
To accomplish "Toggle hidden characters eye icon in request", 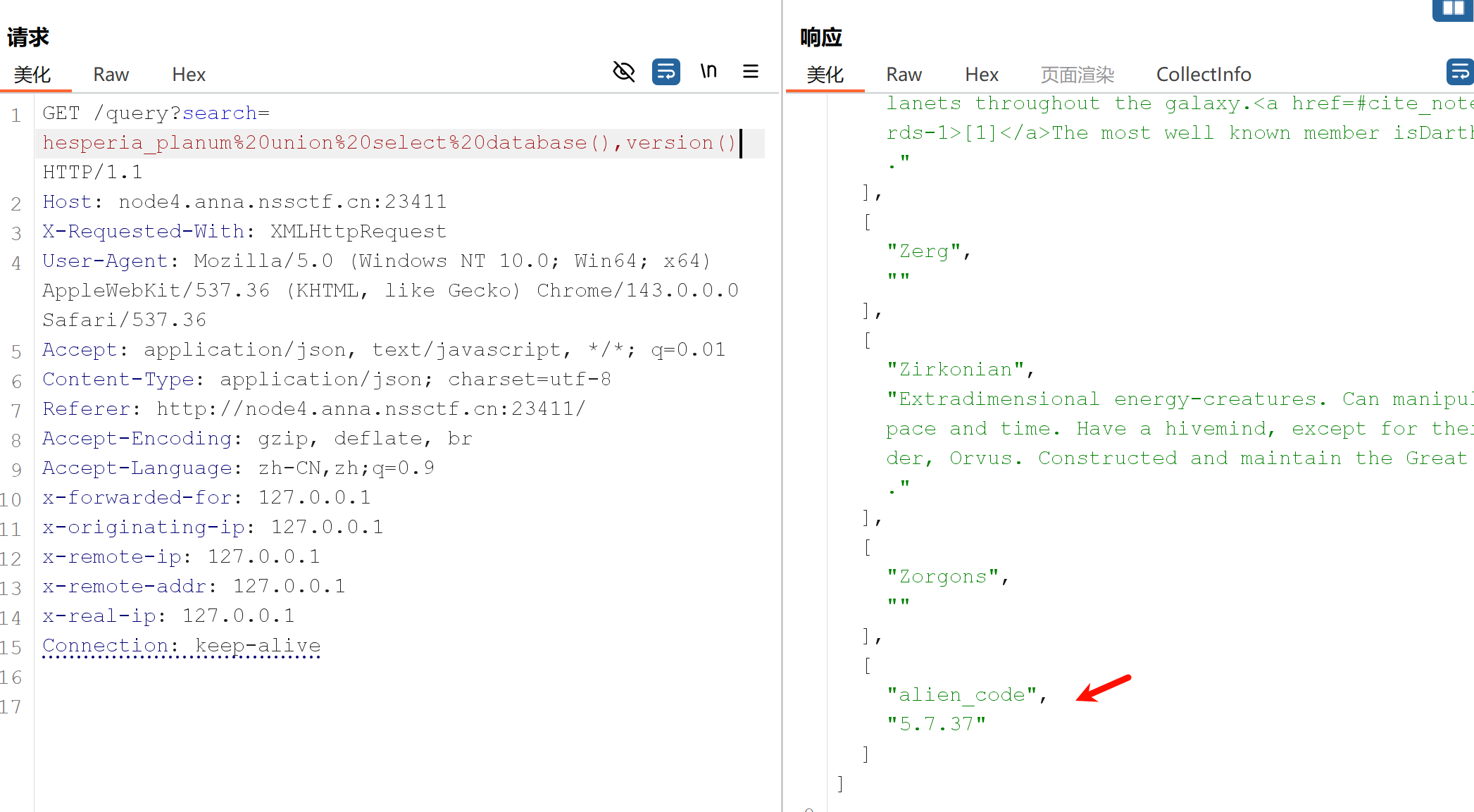I will [x=623, y=71].
